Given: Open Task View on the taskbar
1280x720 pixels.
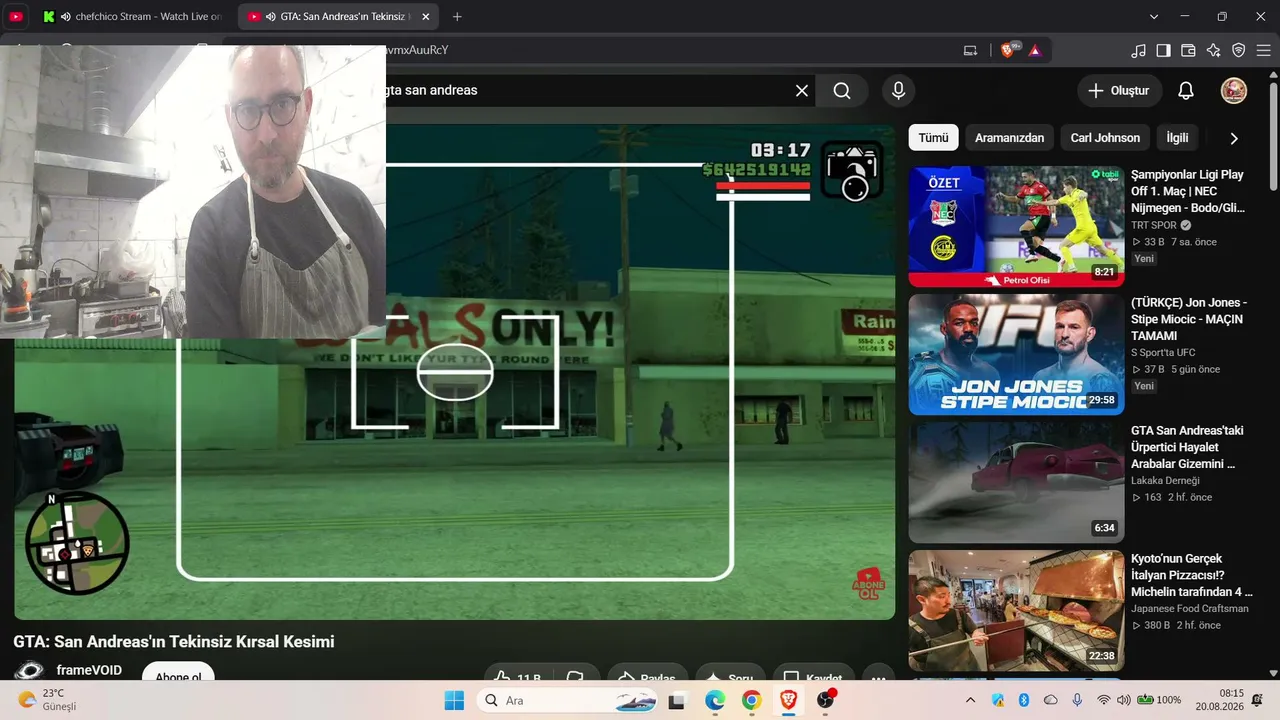Looking at the screenshot, I should pyautogui.click(x=677, y=700).
